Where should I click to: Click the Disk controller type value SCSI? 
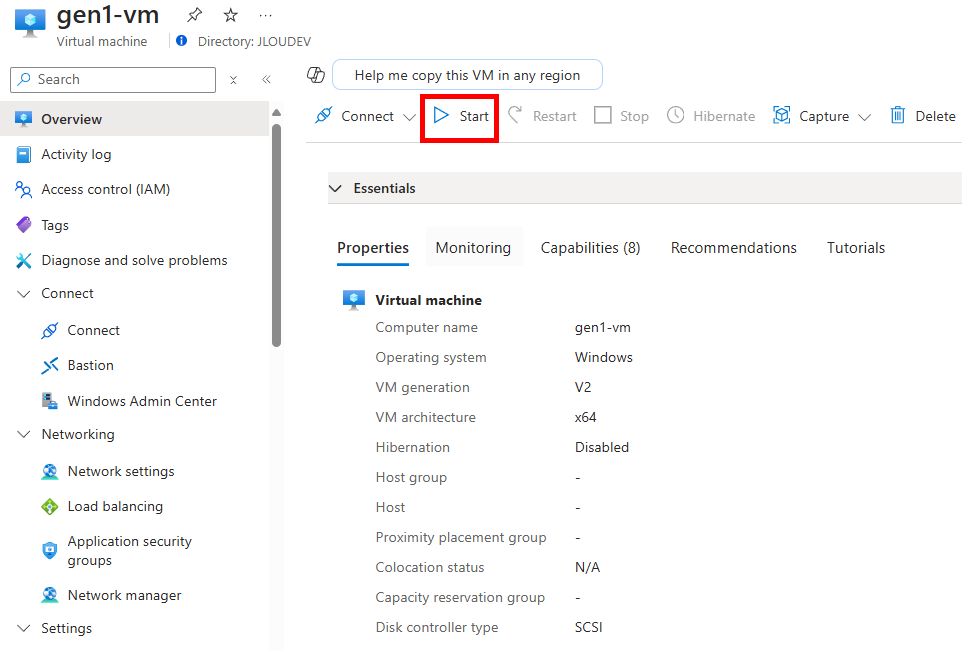[x=588, y=627]
